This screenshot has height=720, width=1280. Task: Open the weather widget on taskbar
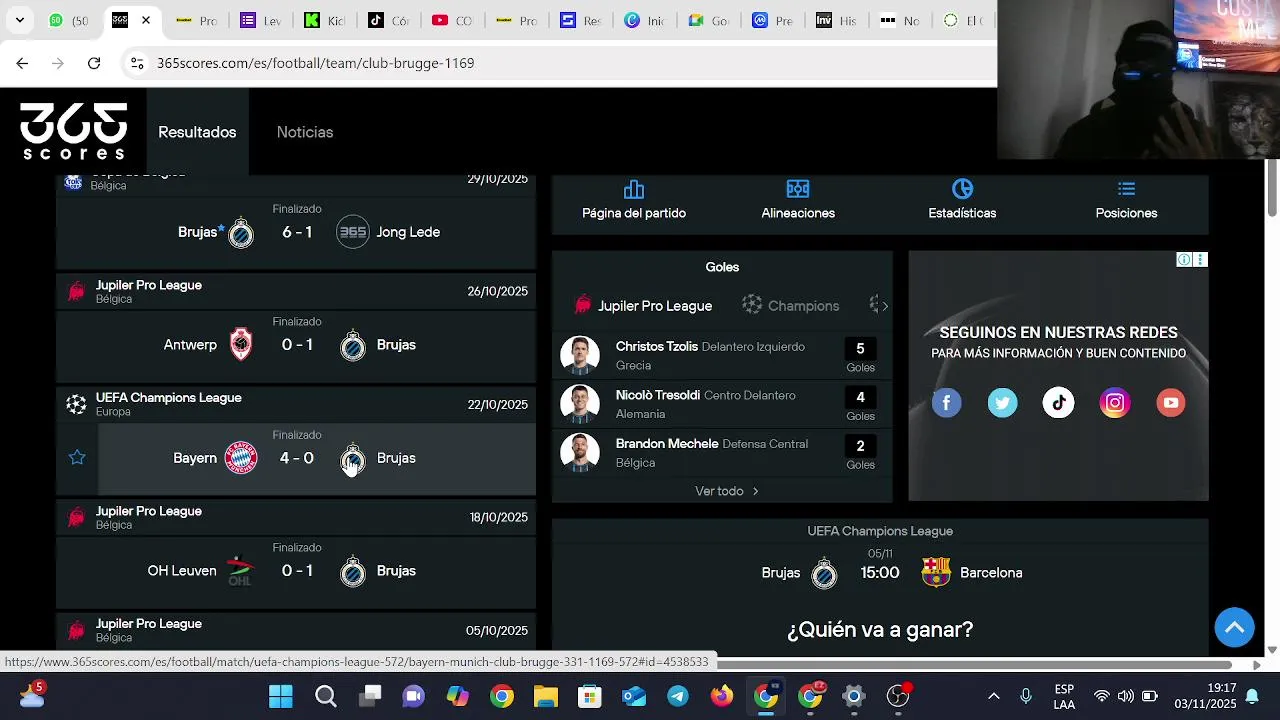31,694
